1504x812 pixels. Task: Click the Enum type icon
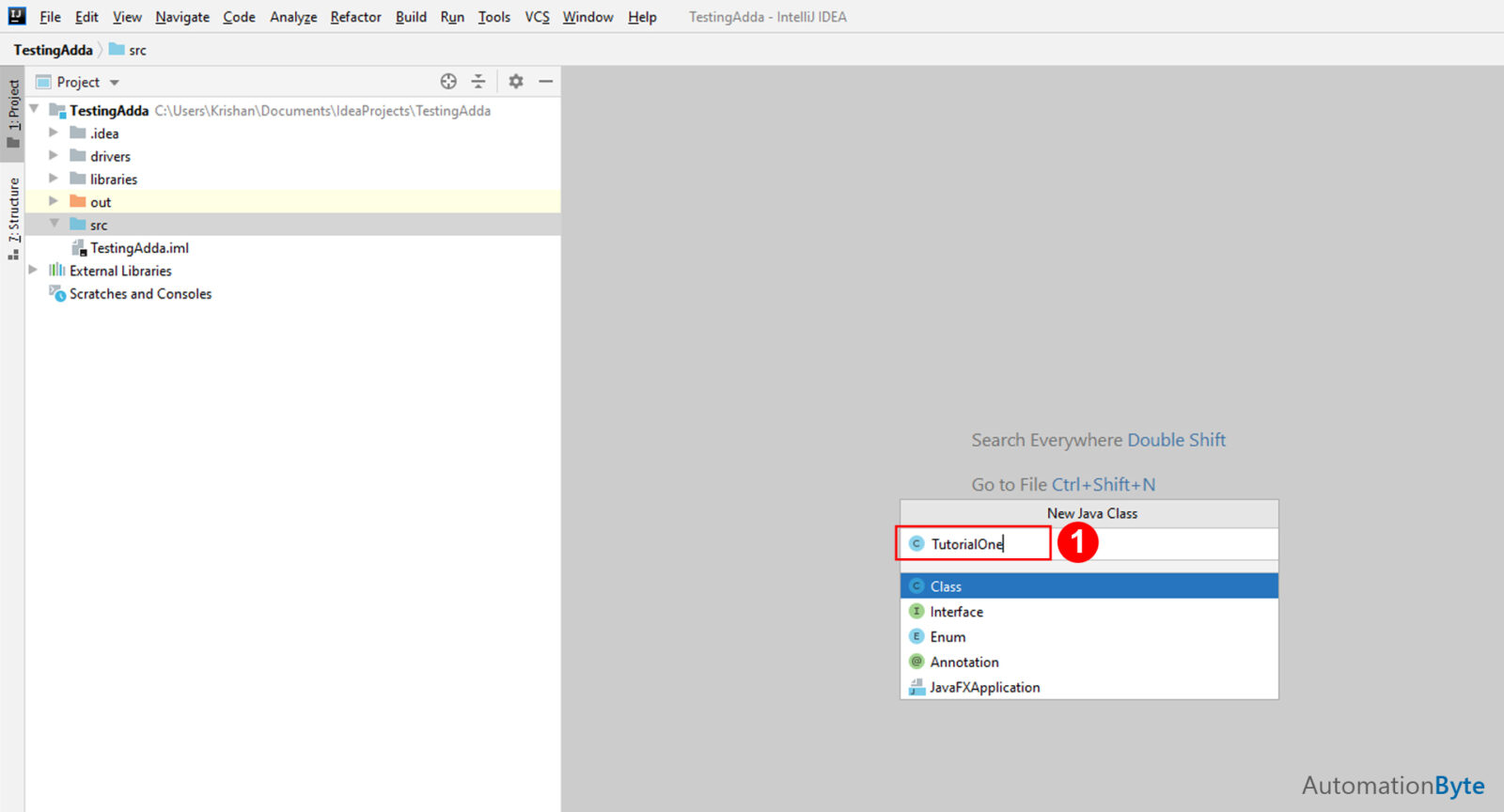(916, 636)
